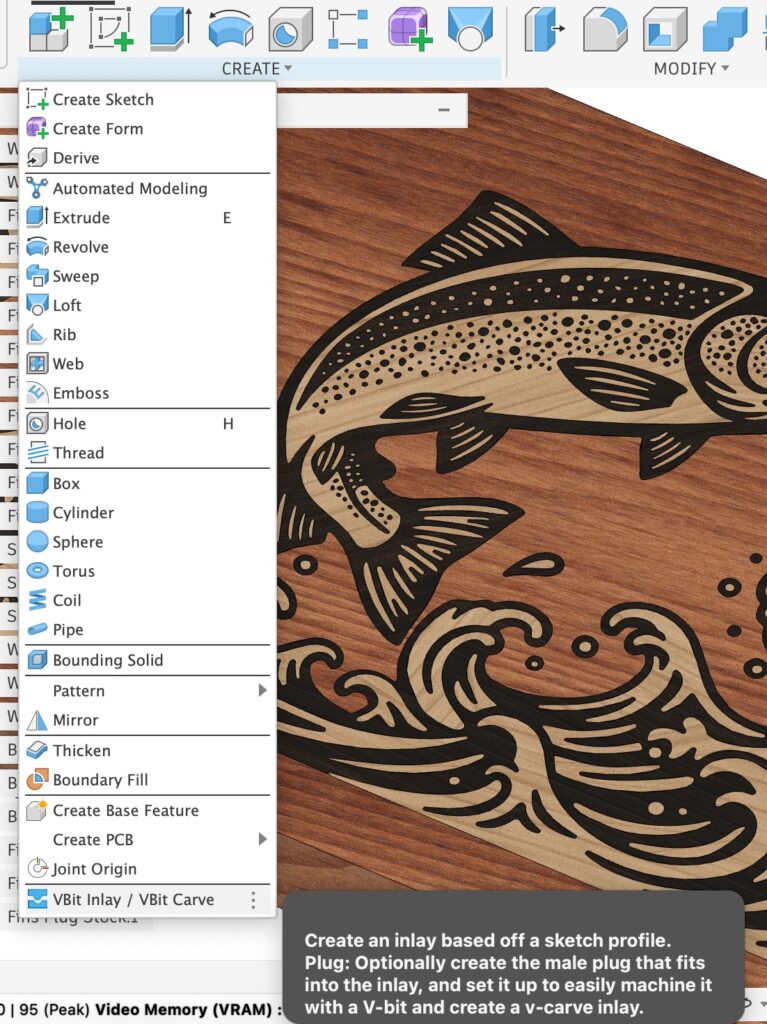Select the Hole tool in the toolbar

(x=290, y=28)
